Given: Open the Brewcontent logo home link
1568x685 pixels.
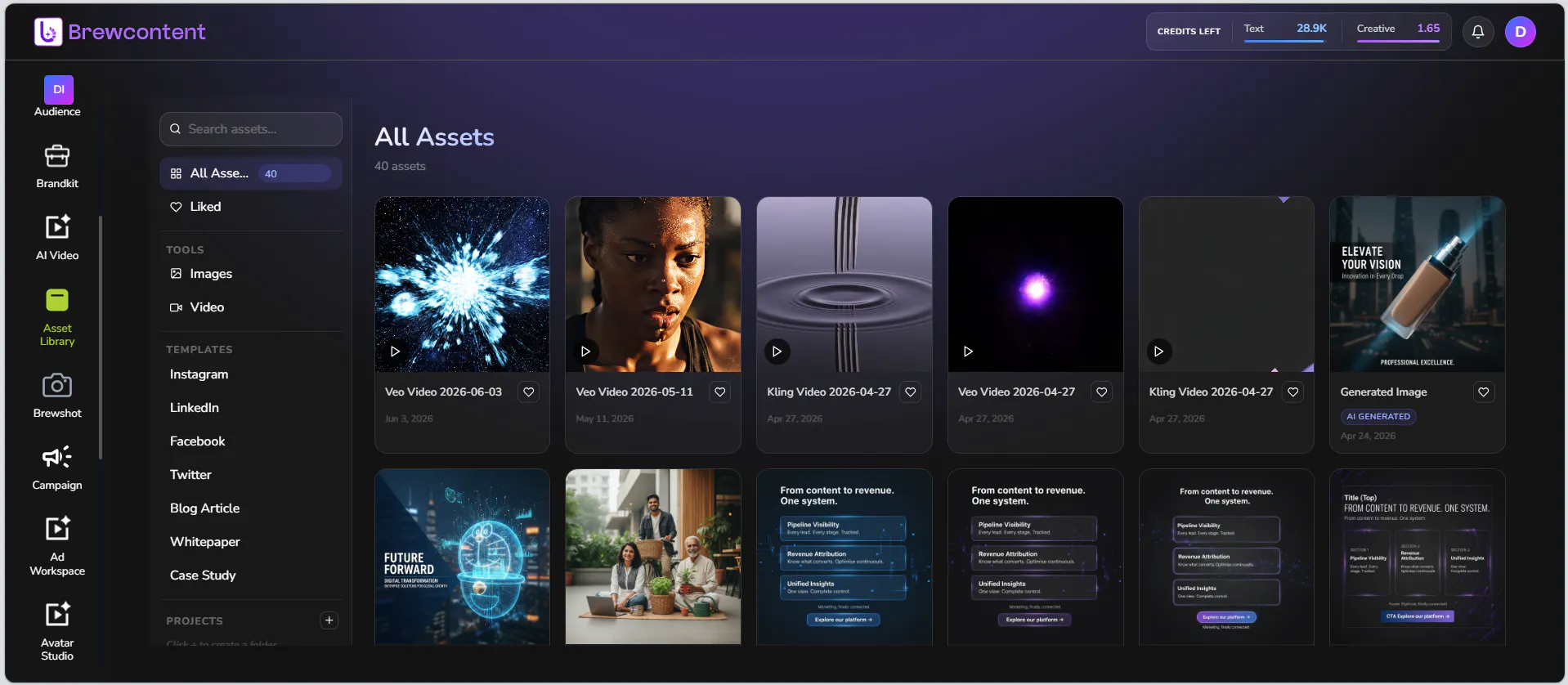Looking at the screenshot, I should [x=119, y=32].
